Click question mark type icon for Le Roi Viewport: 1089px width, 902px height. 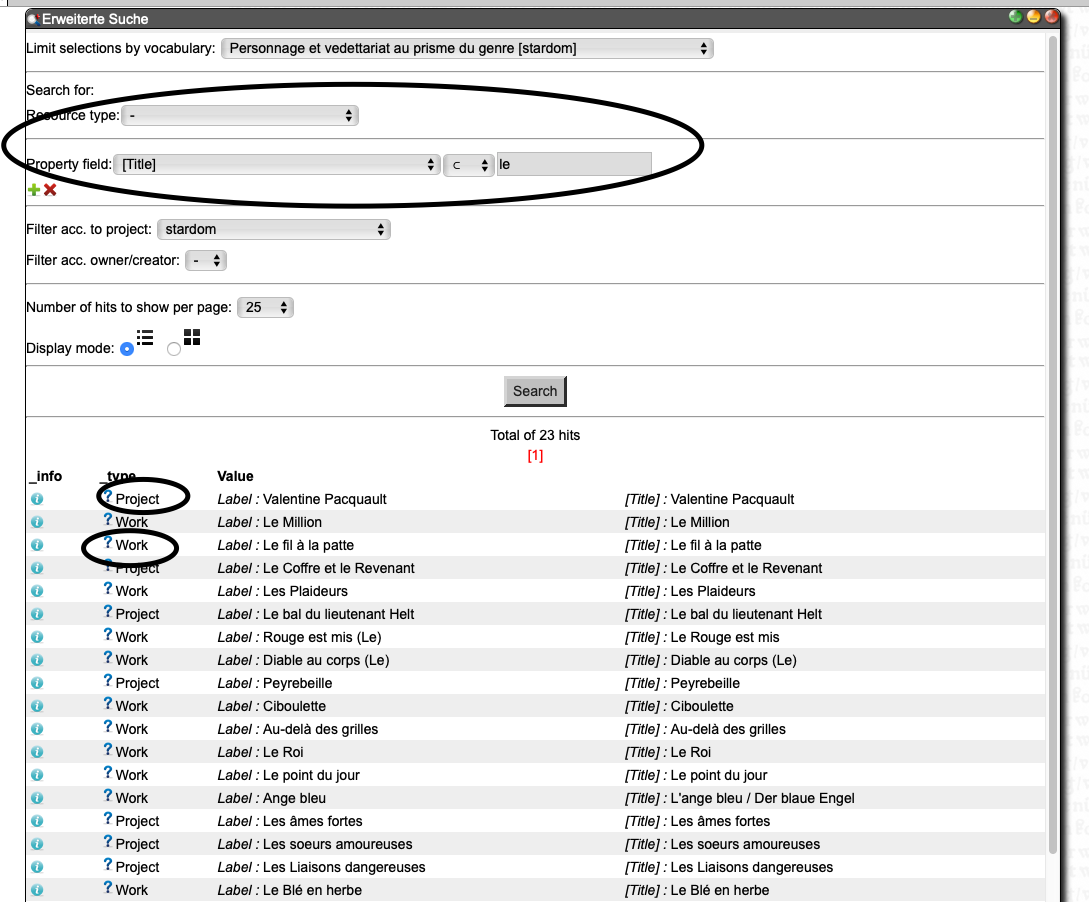(108, 749)
